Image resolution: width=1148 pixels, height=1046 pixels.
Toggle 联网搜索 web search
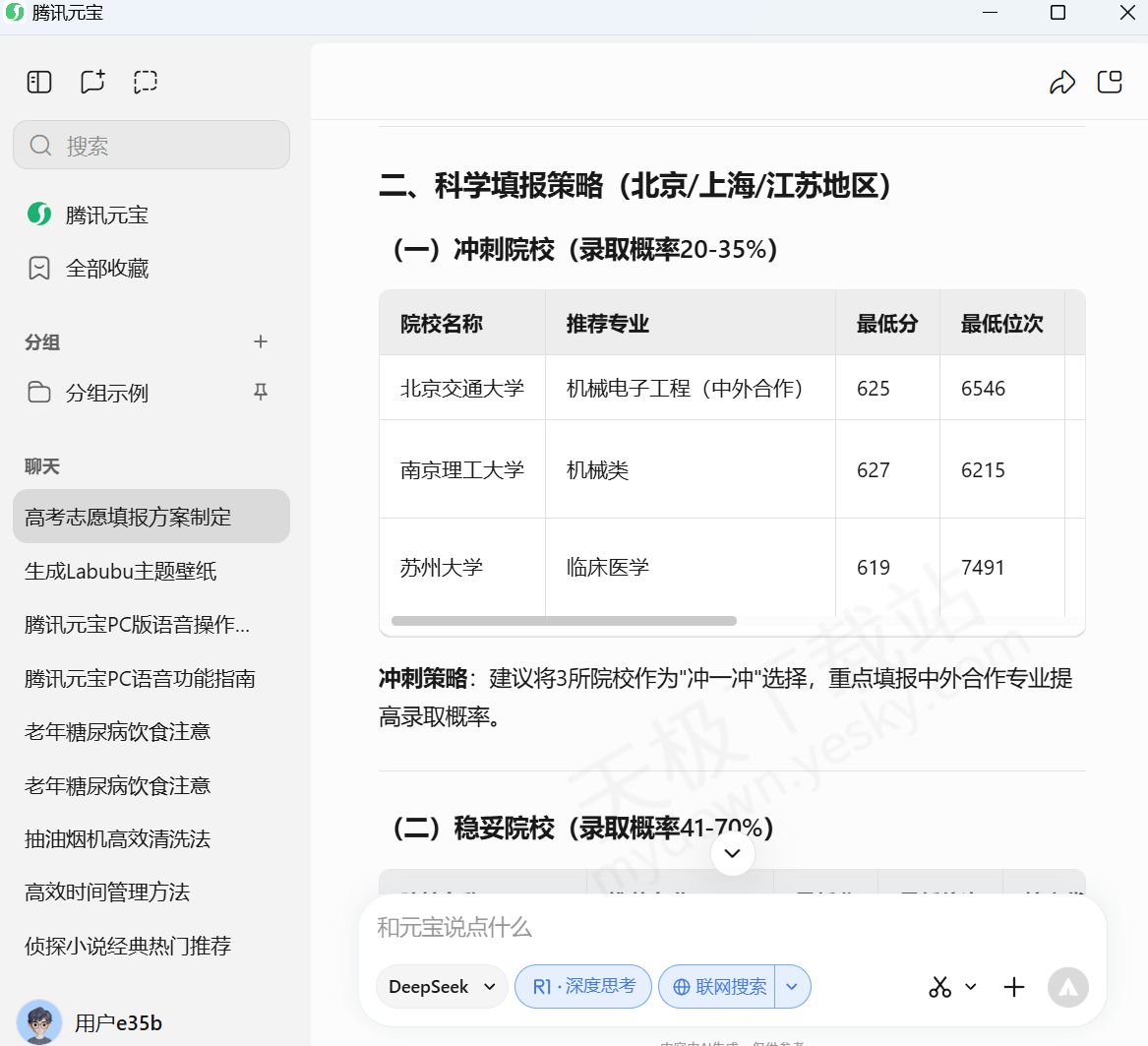[718, 987]
